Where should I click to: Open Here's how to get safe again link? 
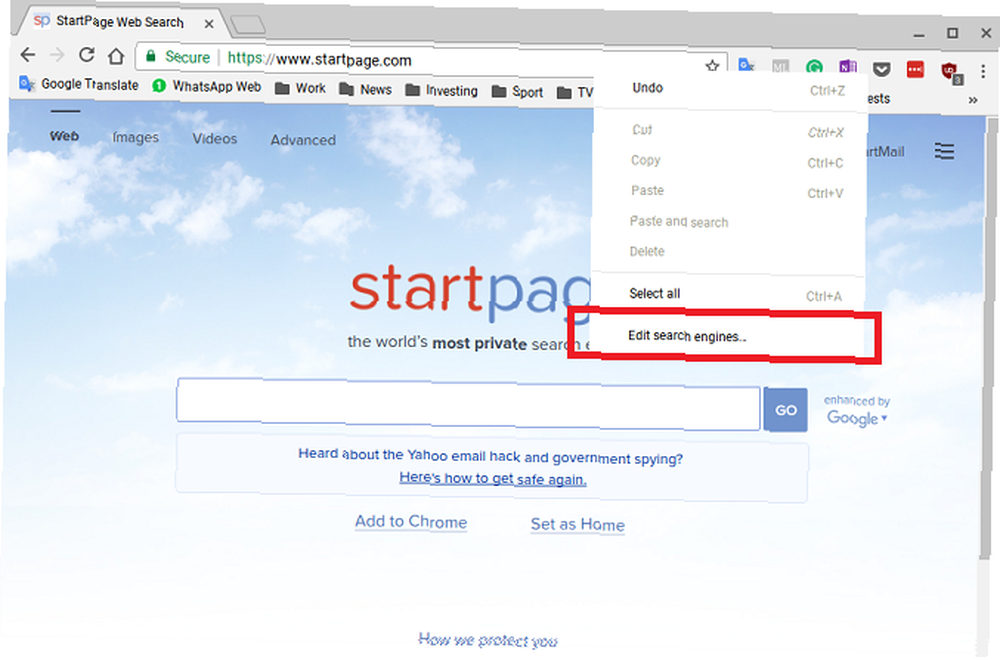pos(492,478)
